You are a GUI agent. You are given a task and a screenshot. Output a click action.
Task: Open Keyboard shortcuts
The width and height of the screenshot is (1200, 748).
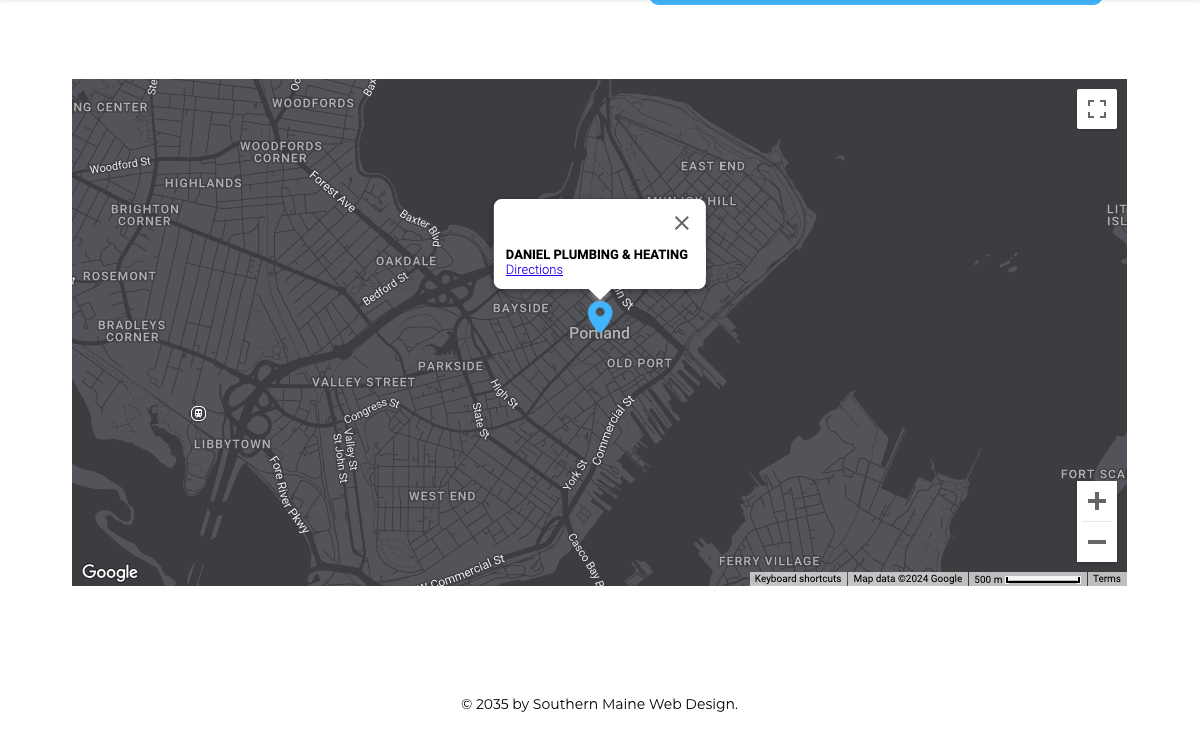pyautogui.click(x=798, y=579)
